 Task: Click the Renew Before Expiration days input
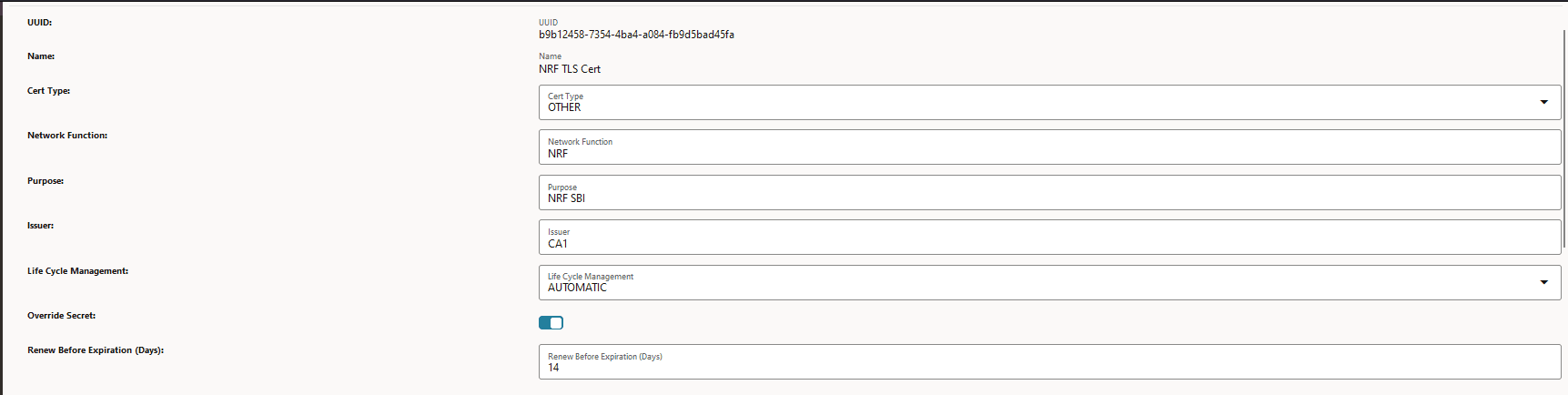point(1047,362)
